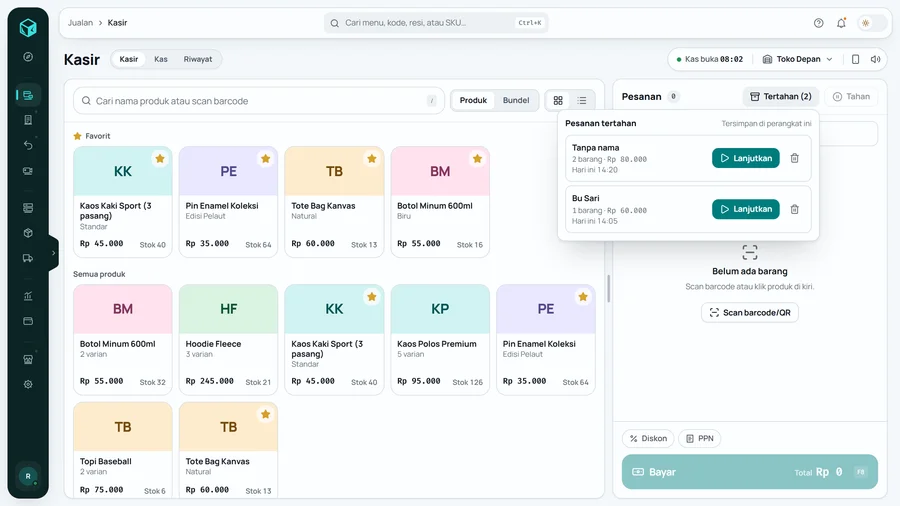The image size is (900, 506).
Task: Add Botol Minum 600ml with 2 varian
Action: tap(123, 340)
